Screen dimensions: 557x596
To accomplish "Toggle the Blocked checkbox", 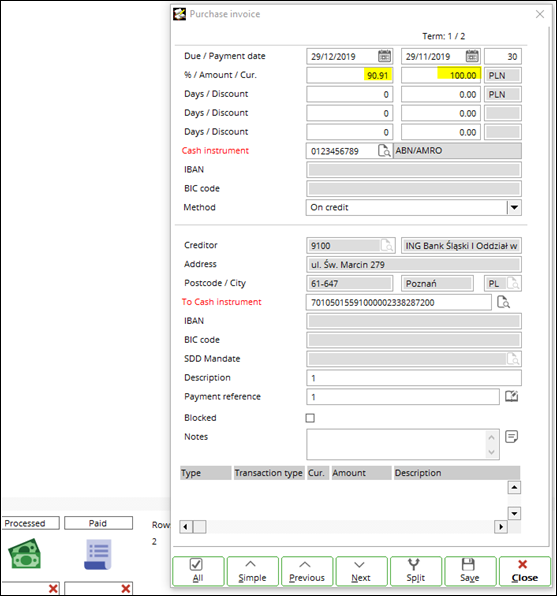I will (x=310, y=418).
